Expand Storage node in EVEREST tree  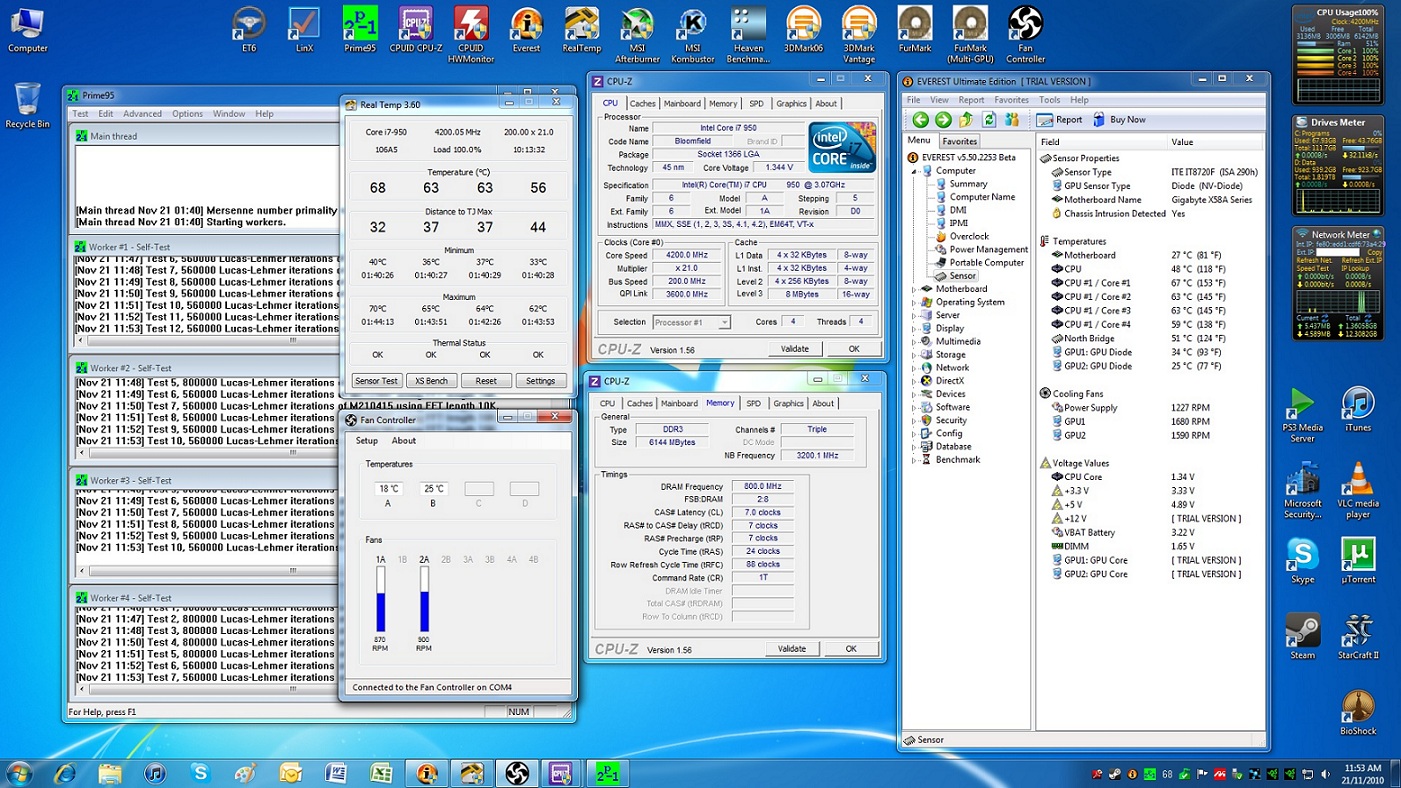[x=914, y=354]
